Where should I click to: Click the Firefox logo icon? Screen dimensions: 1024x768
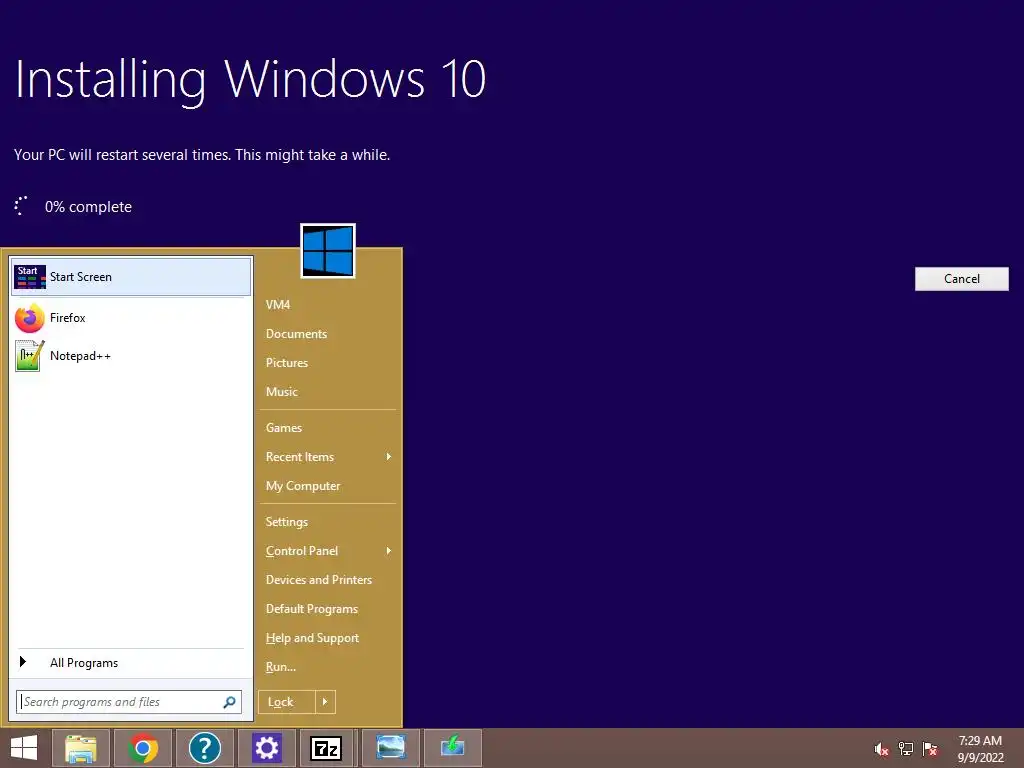coord(29,318)
